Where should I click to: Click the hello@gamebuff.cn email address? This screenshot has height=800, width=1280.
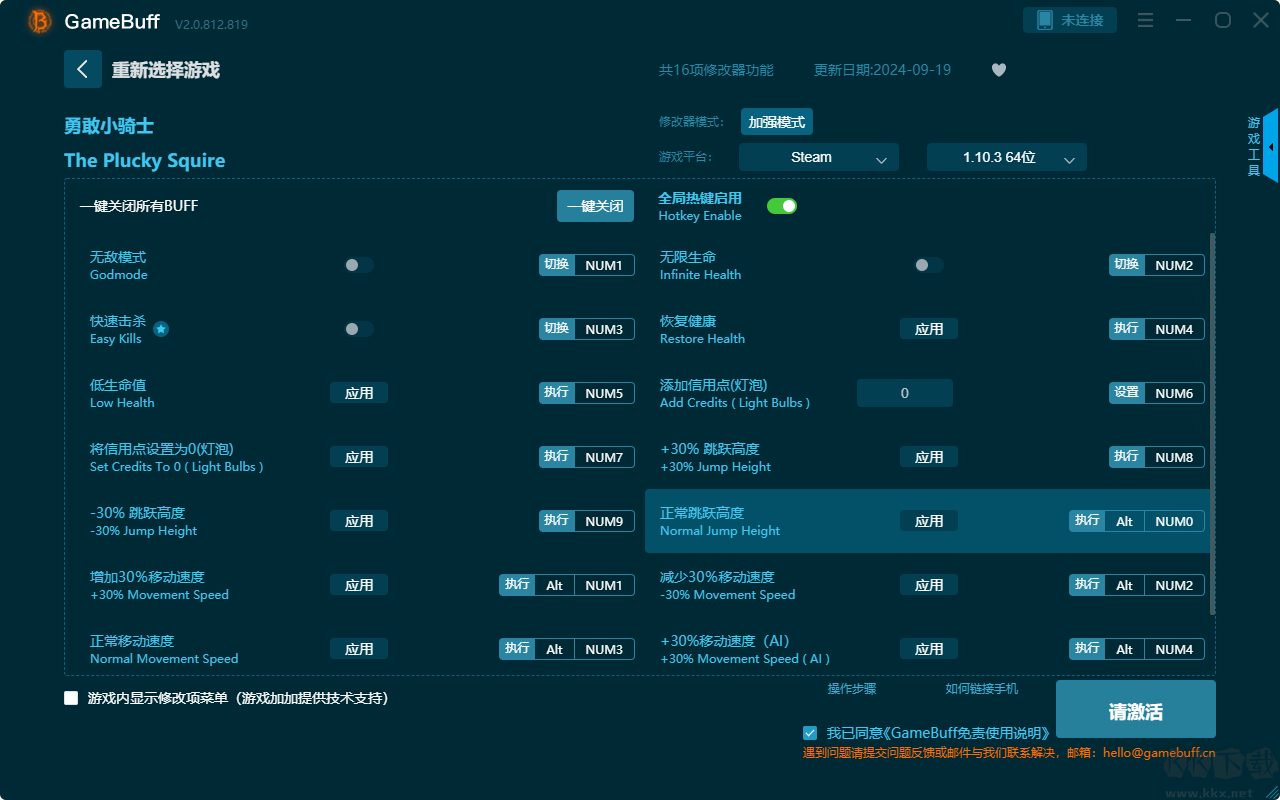pyautogui.click(x=1159, y=753)
